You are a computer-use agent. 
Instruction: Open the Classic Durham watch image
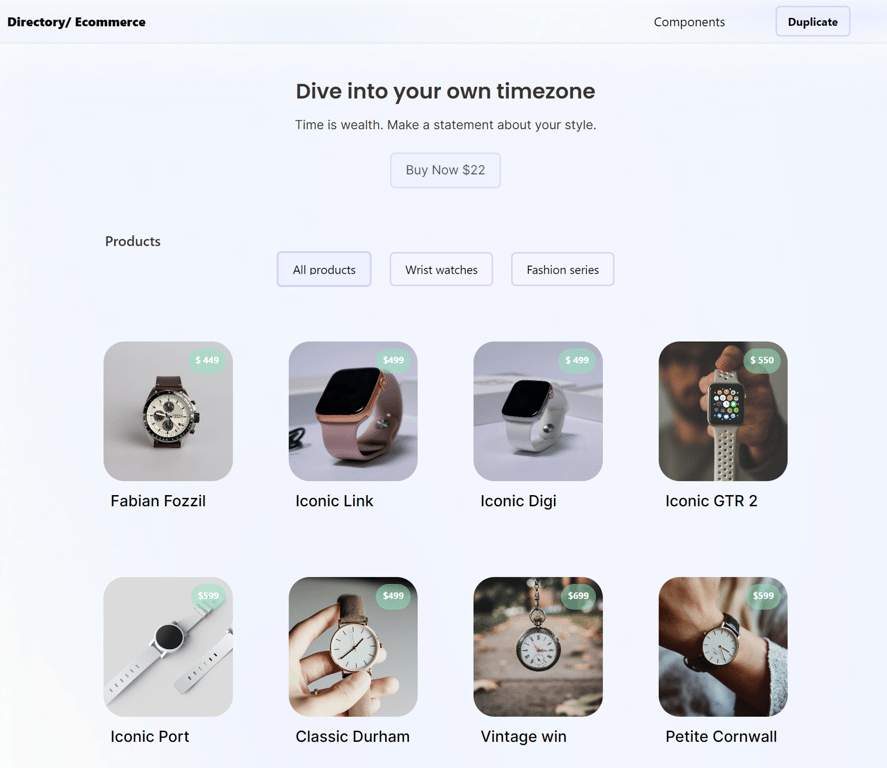coord(353,647)
